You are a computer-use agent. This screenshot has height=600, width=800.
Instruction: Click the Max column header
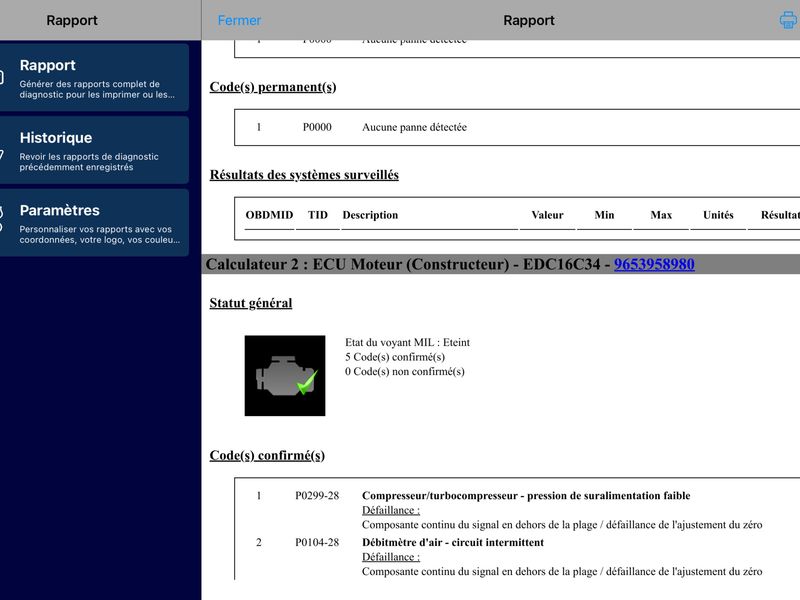click(661, 215)
